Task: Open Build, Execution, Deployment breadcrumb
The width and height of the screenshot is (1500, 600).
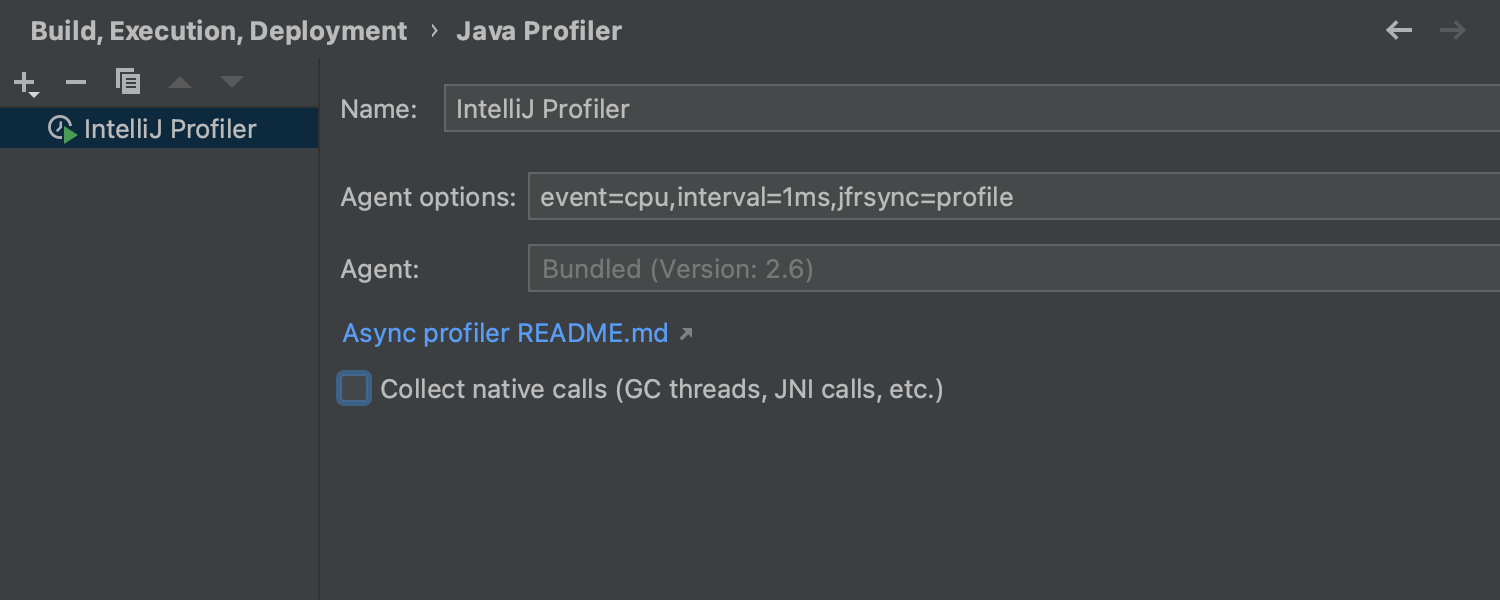Action: pyautogui.click(x=219, y=31)
